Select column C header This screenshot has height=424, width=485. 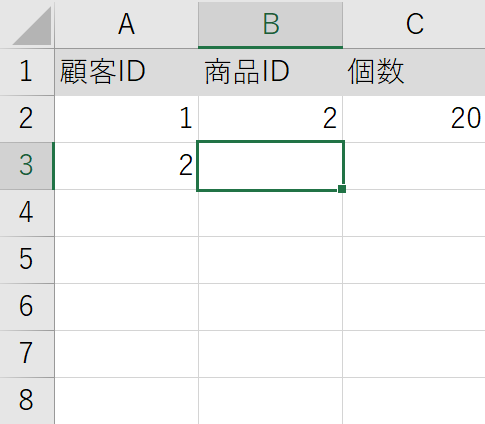tap(414, 24)
